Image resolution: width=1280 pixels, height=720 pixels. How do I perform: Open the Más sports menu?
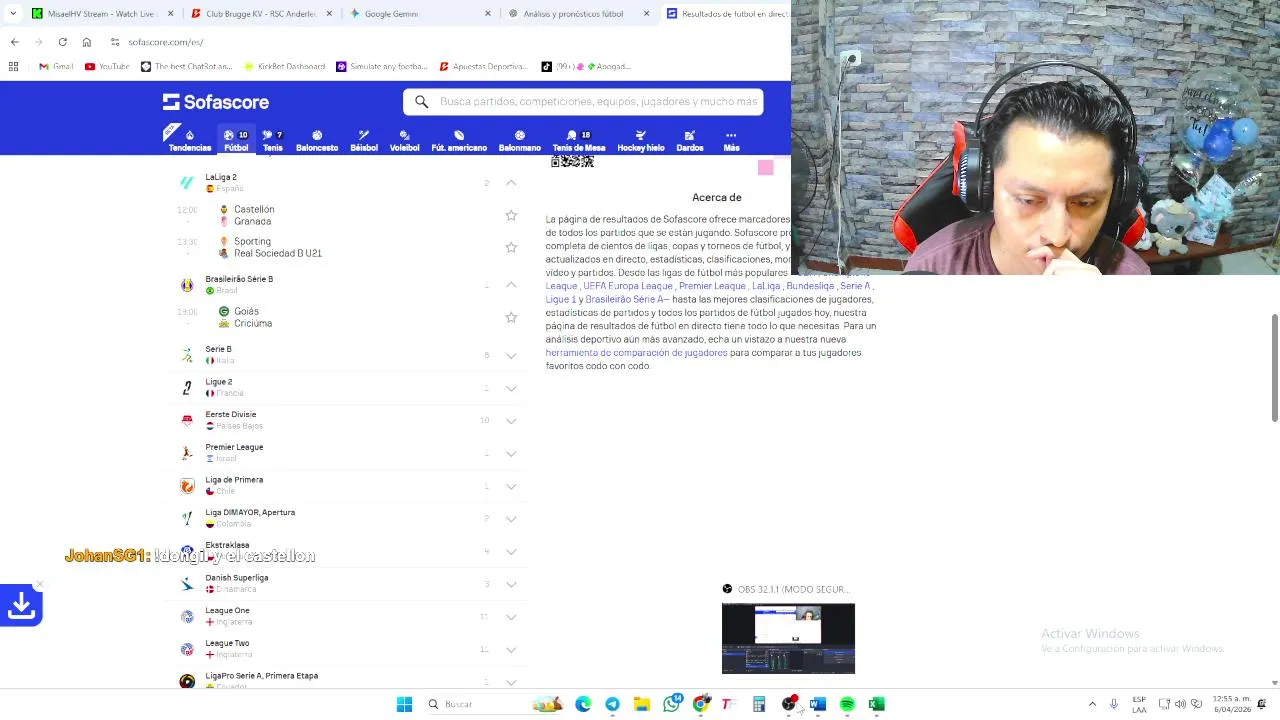pos(731,140)
